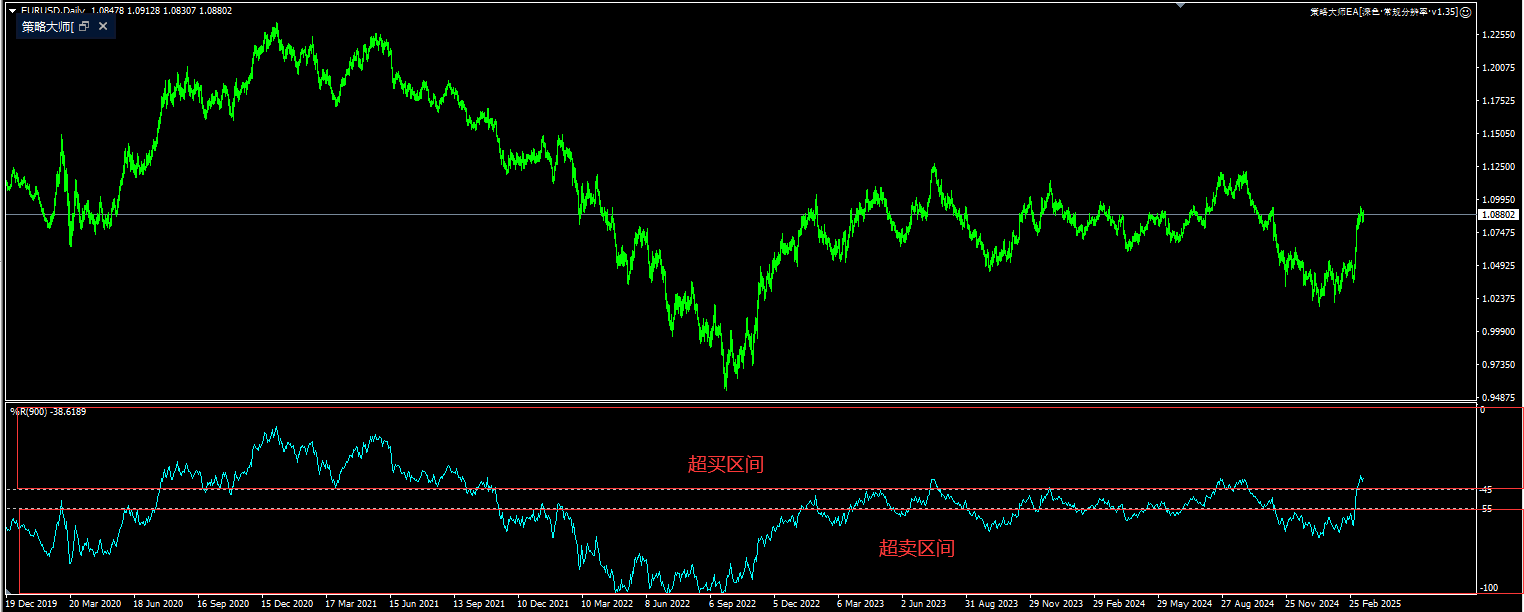Click the 0.99900 price on the price axis
This screenshot has width=1524, height=612.
(x=1496, y=332)
